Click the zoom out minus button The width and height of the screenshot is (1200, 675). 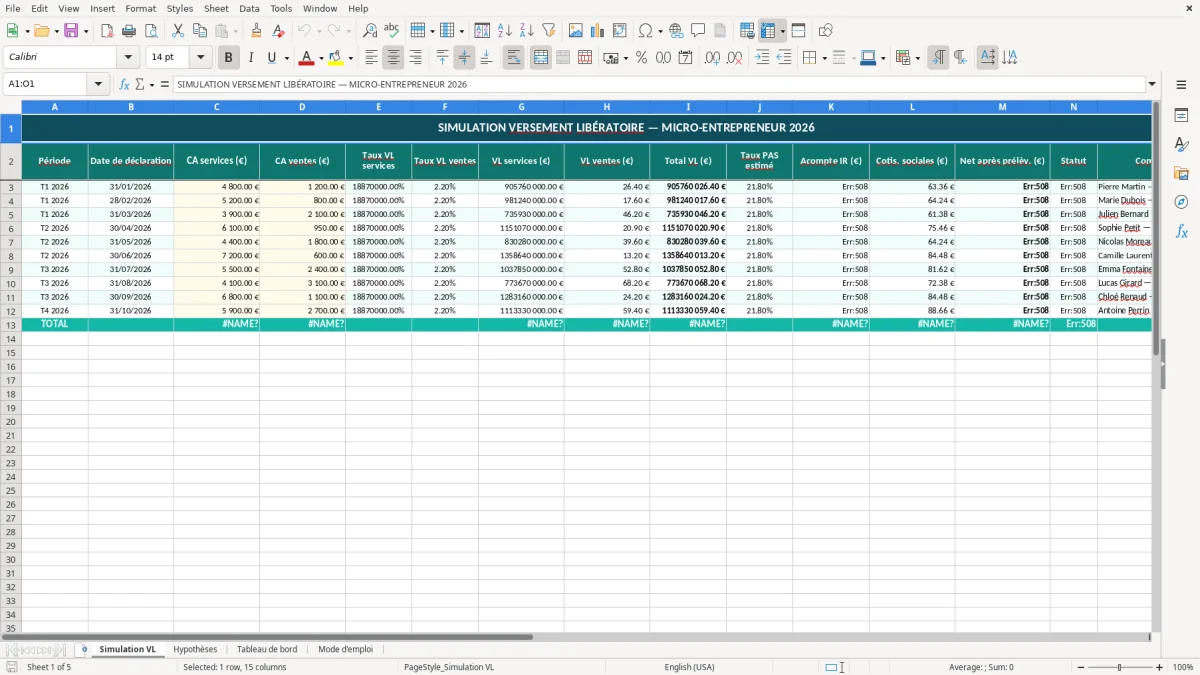(x=1082, y=667)
